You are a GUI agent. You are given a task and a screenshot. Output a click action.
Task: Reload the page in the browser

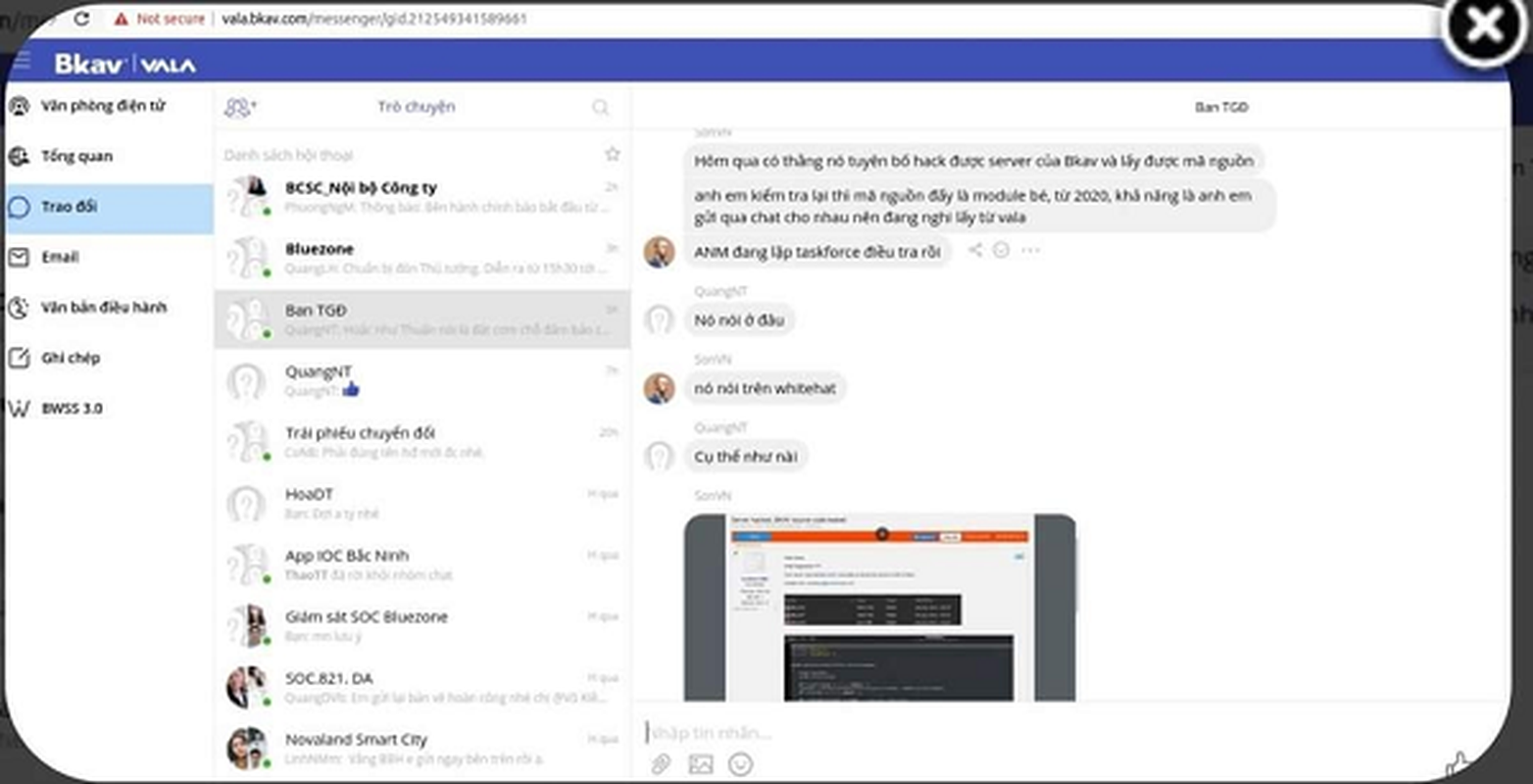click(82, 19)
